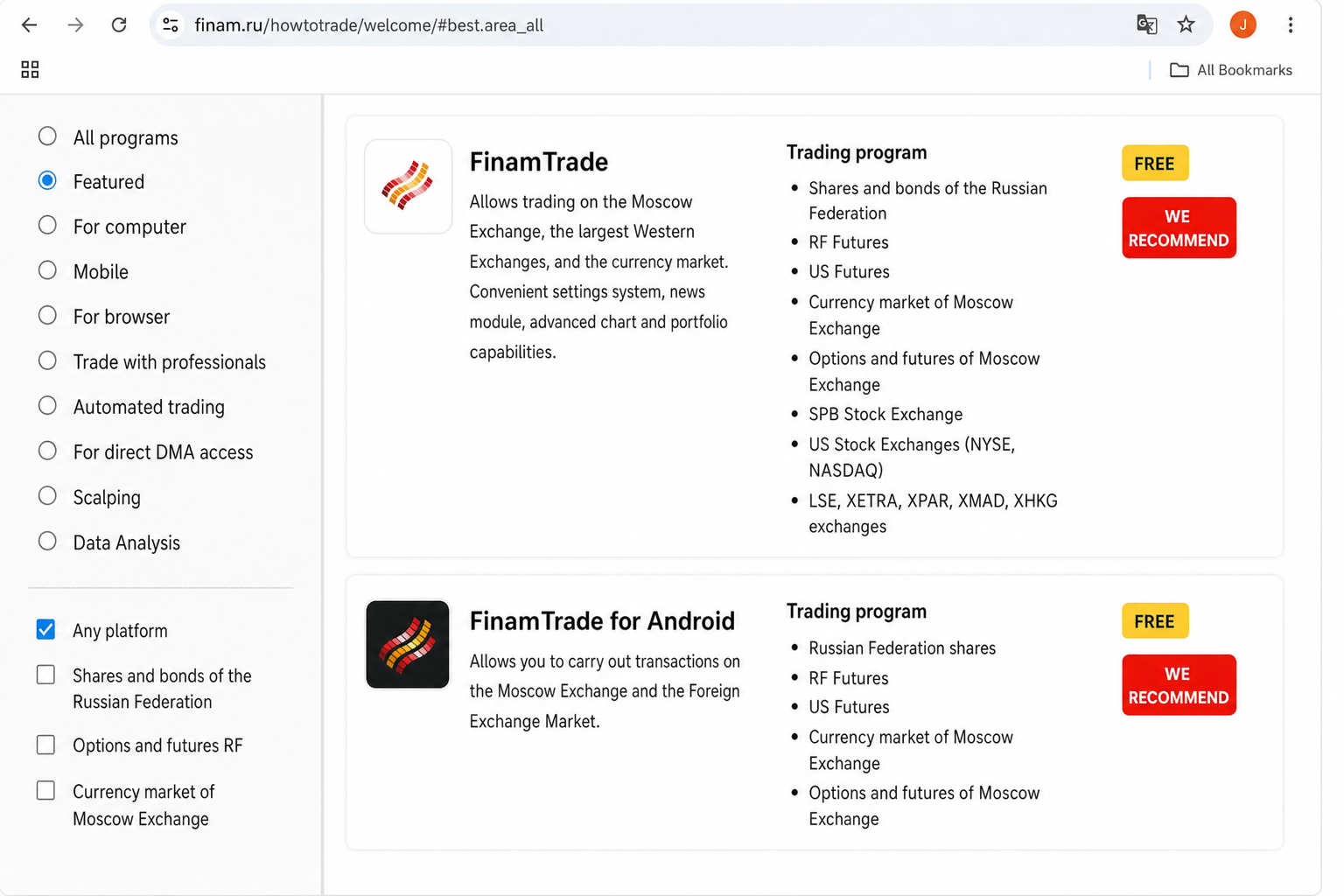Click 'LSE, XETRA, XPAR, XMAD, XHKG exchanges' item

[933, 514]
